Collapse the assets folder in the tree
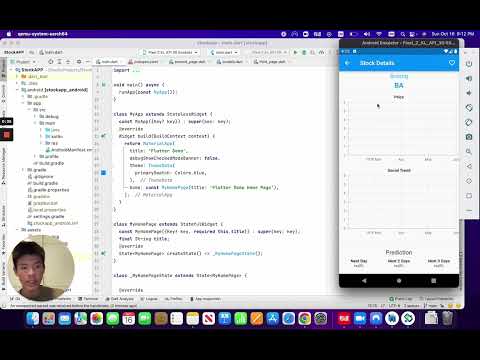 point(17,230)
